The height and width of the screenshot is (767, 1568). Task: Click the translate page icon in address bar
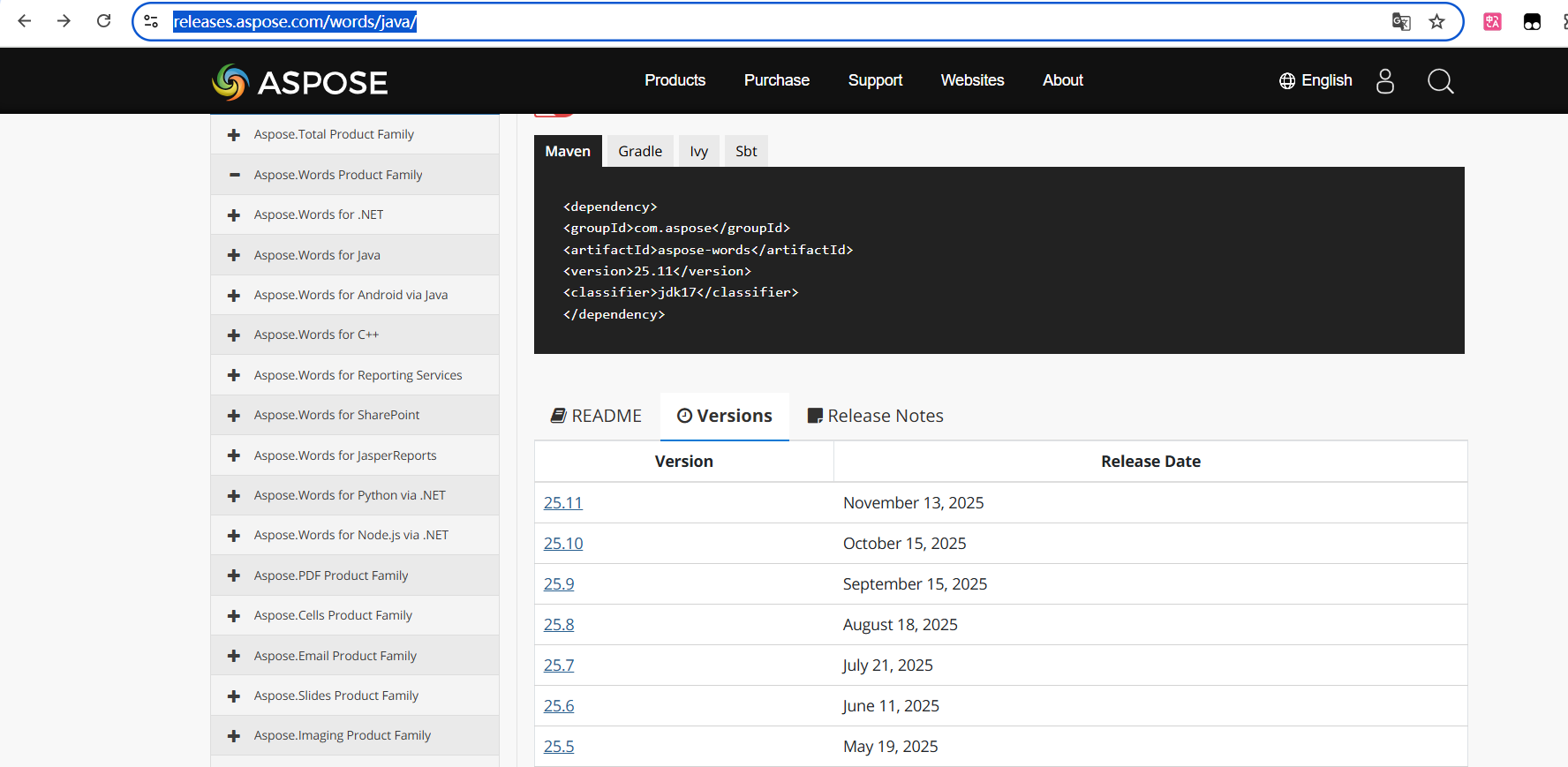click(x=1401, y=21)
